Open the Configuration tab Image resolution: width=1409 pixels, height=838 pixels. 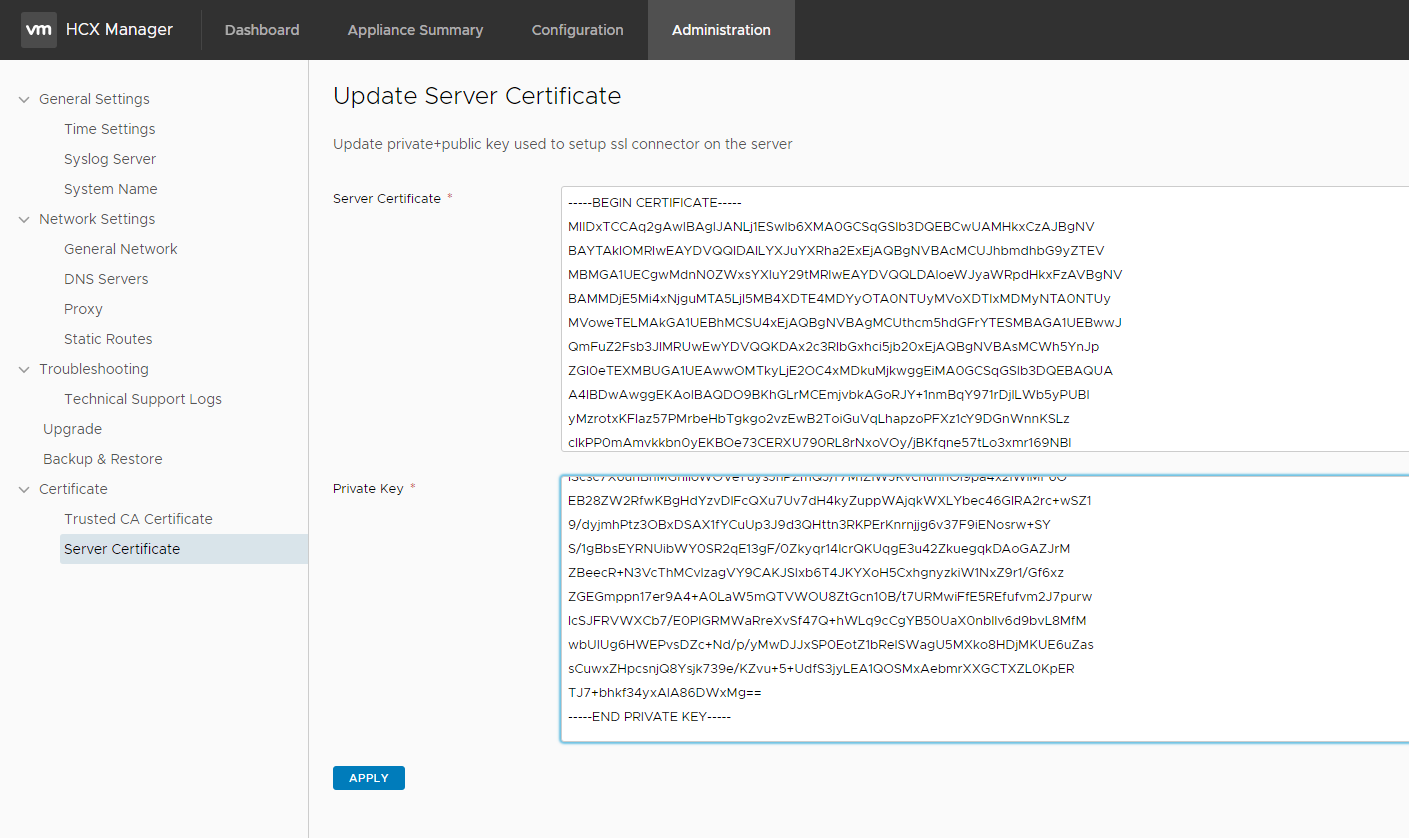coord(577,30)
